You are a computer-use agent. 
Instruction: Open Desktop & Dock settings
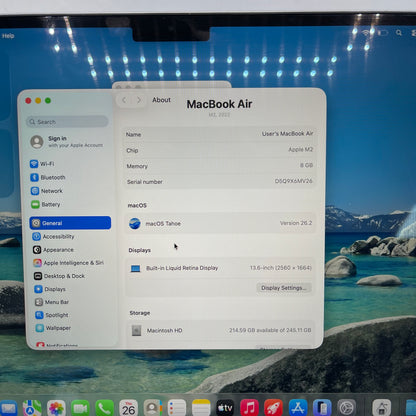click(59, 276)
